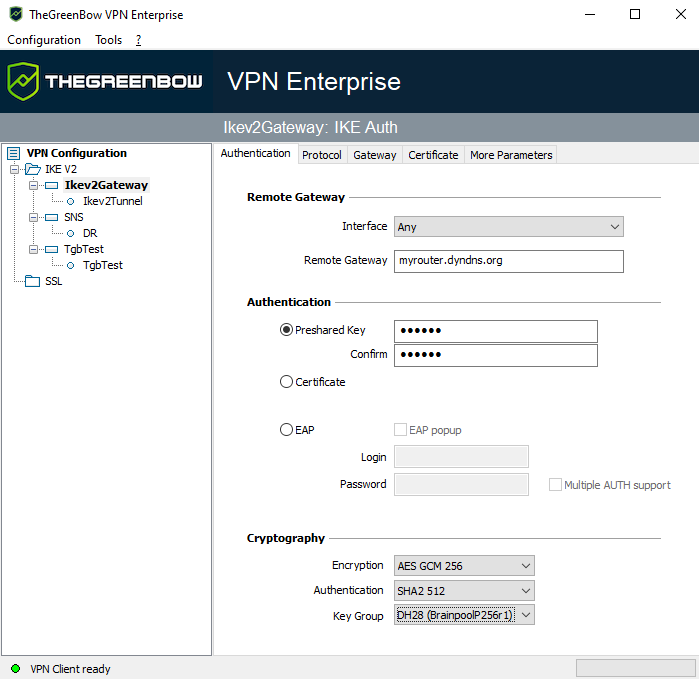Image resolution: width=699 pixels, height=679 pixels.
Task: Click the SNS gateway icon
Action: click(x=51, y=217)
